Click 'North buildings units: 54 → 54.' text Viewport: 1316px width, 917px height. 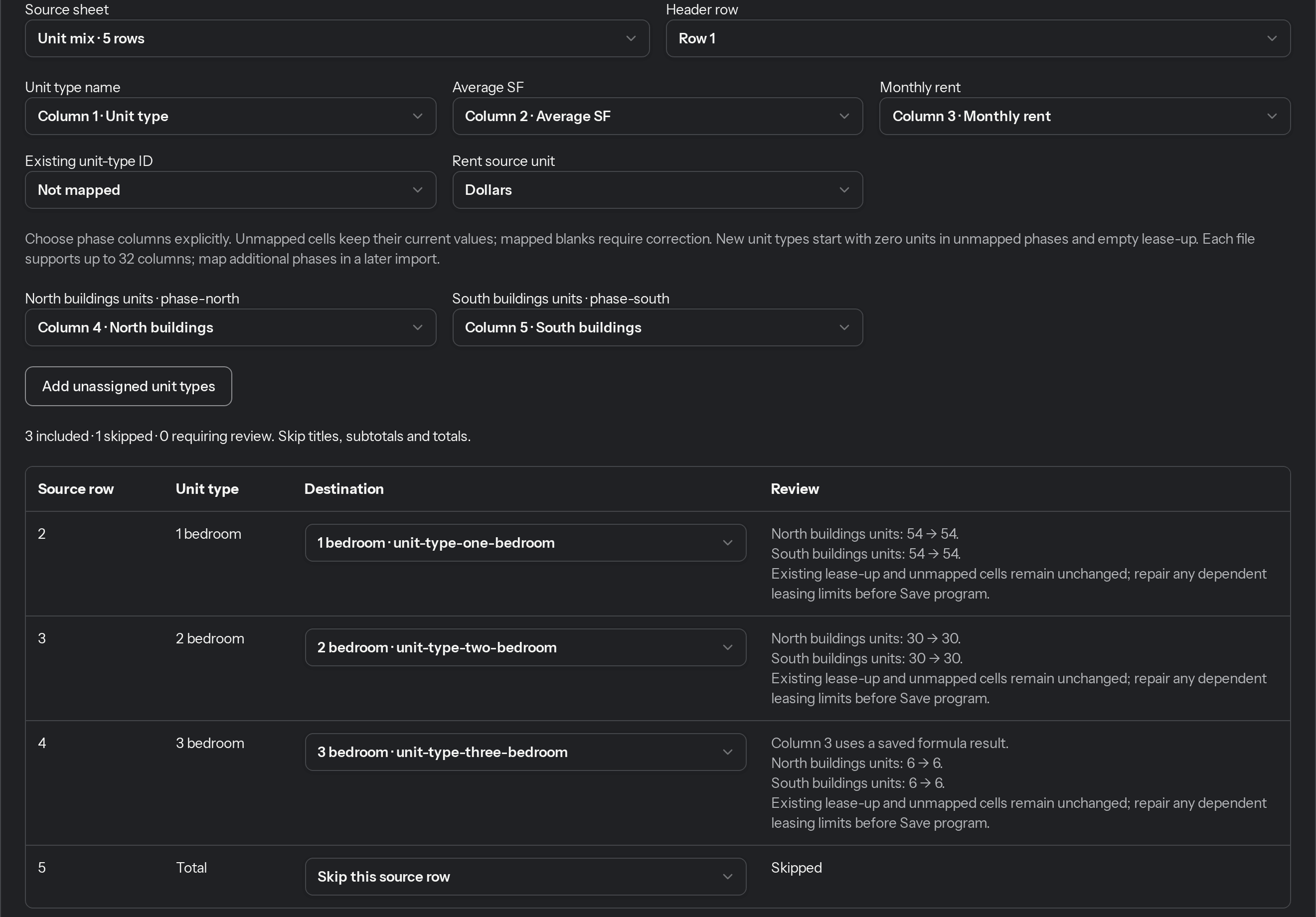coord(864,534)
